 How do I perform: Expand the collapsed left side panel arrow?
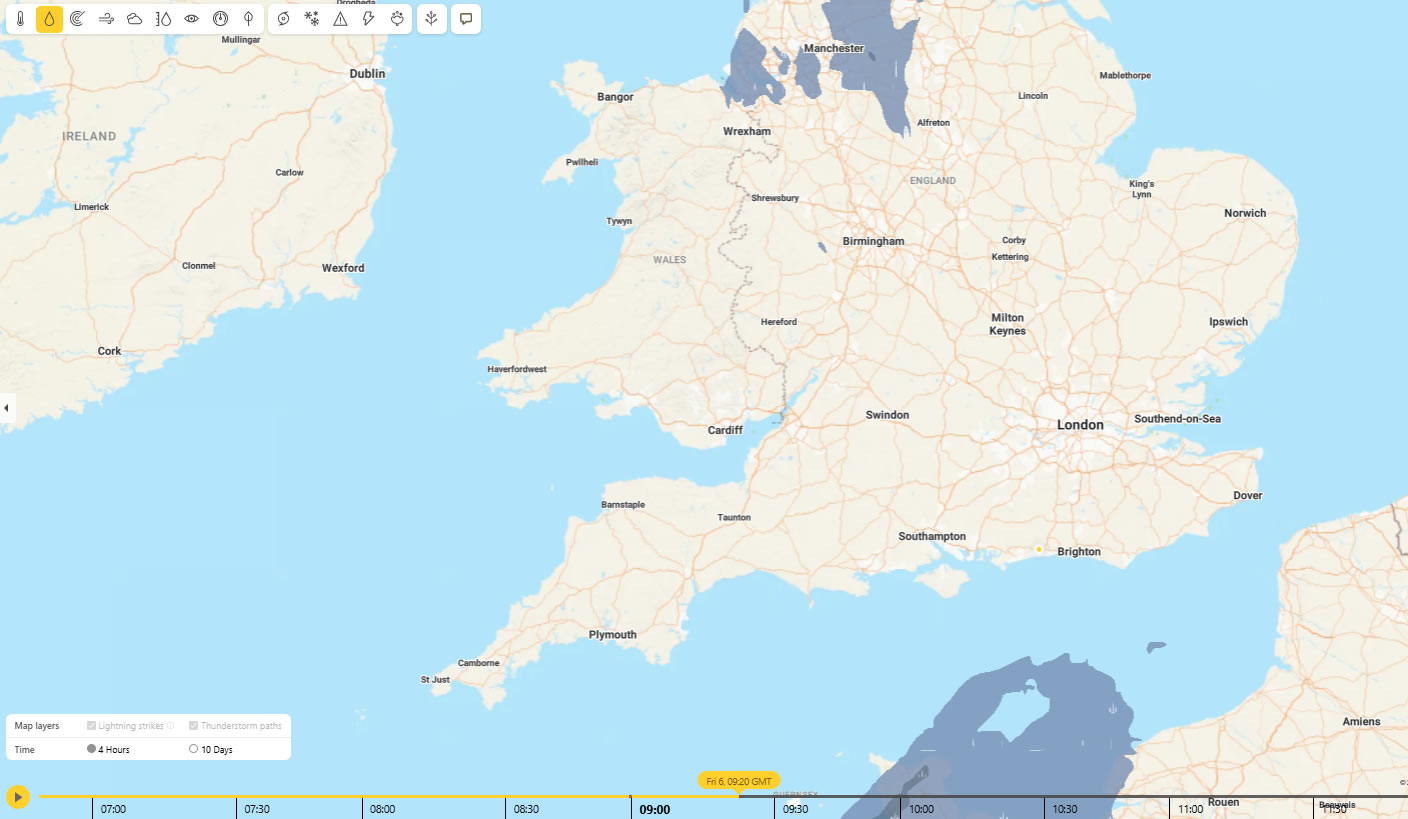coord(6,408)
